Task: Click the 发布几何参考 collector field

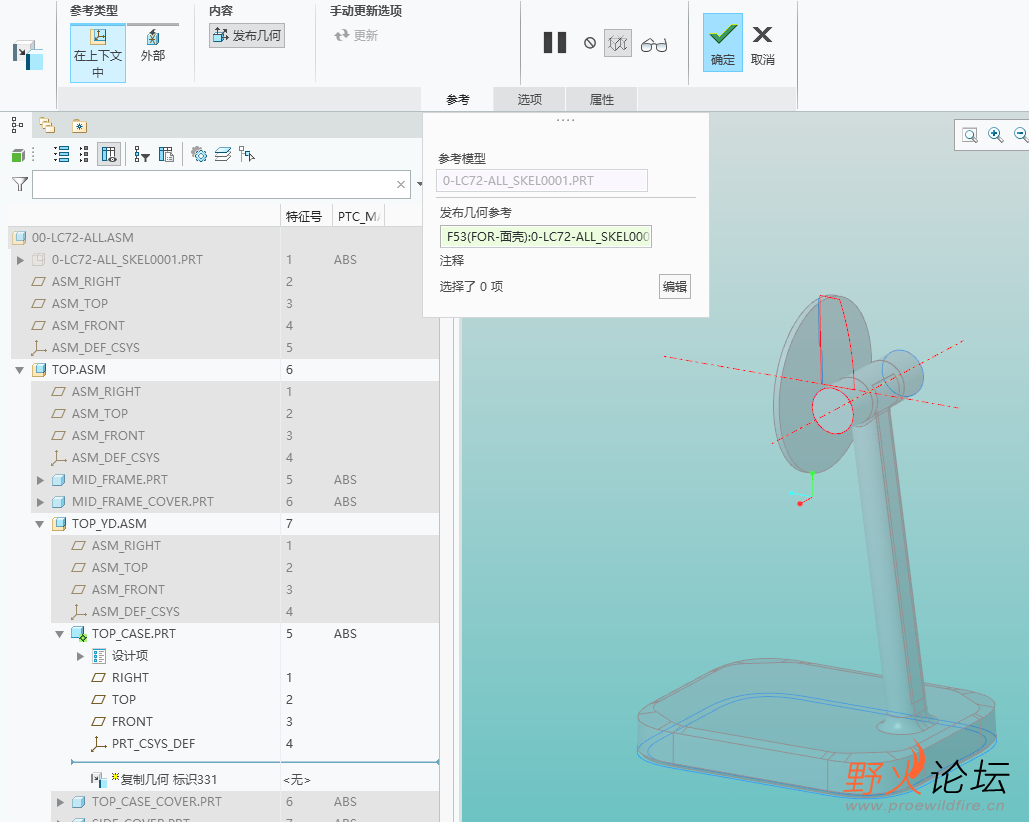Action: (x=546, y=237)
